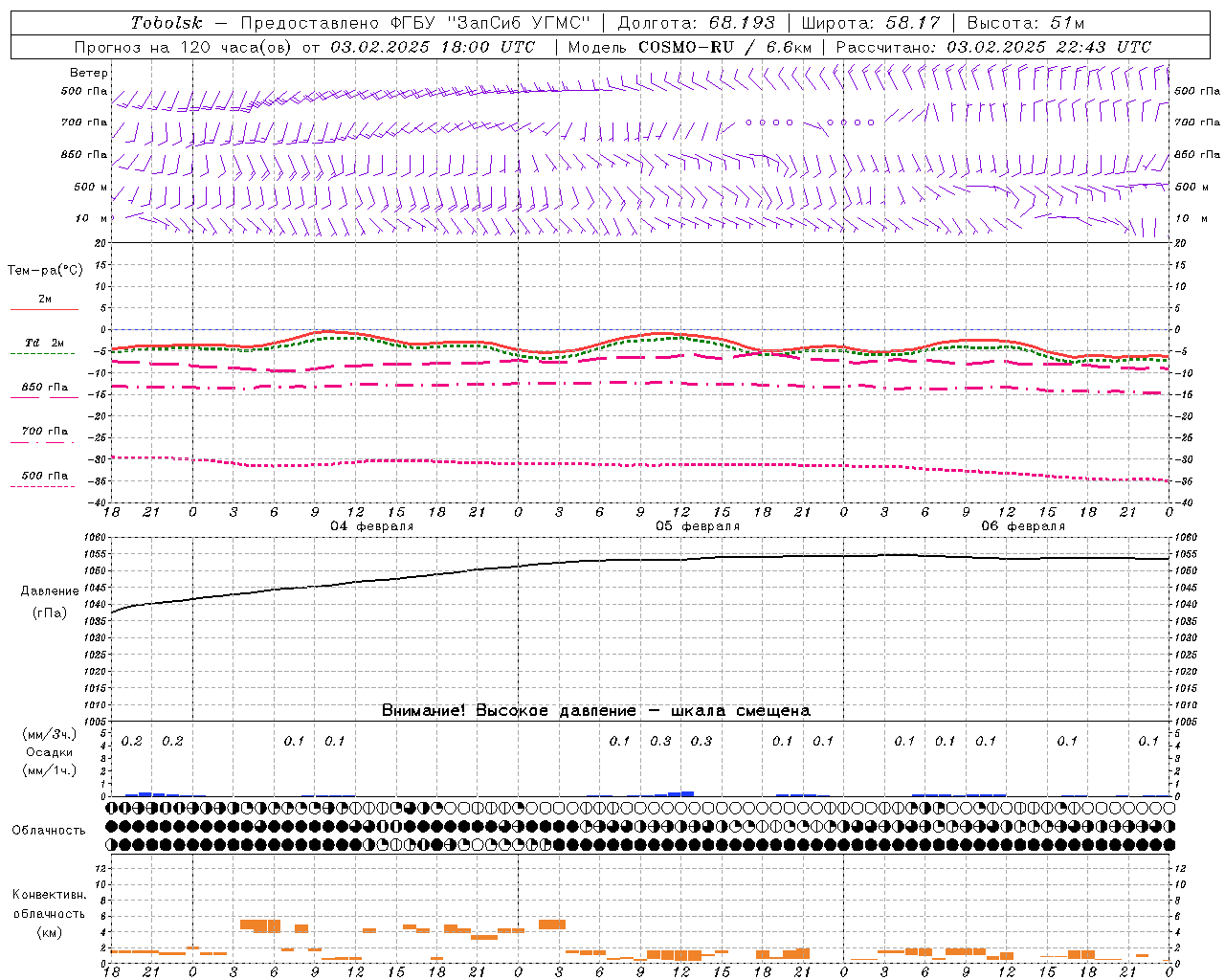Click the Конвективн. convective cloud label

coord(50,894)
